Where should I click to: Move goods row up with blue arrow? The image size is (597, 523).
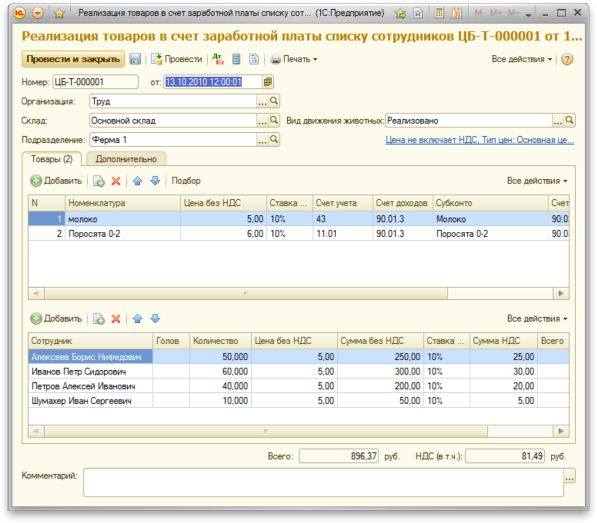[137, 181]
